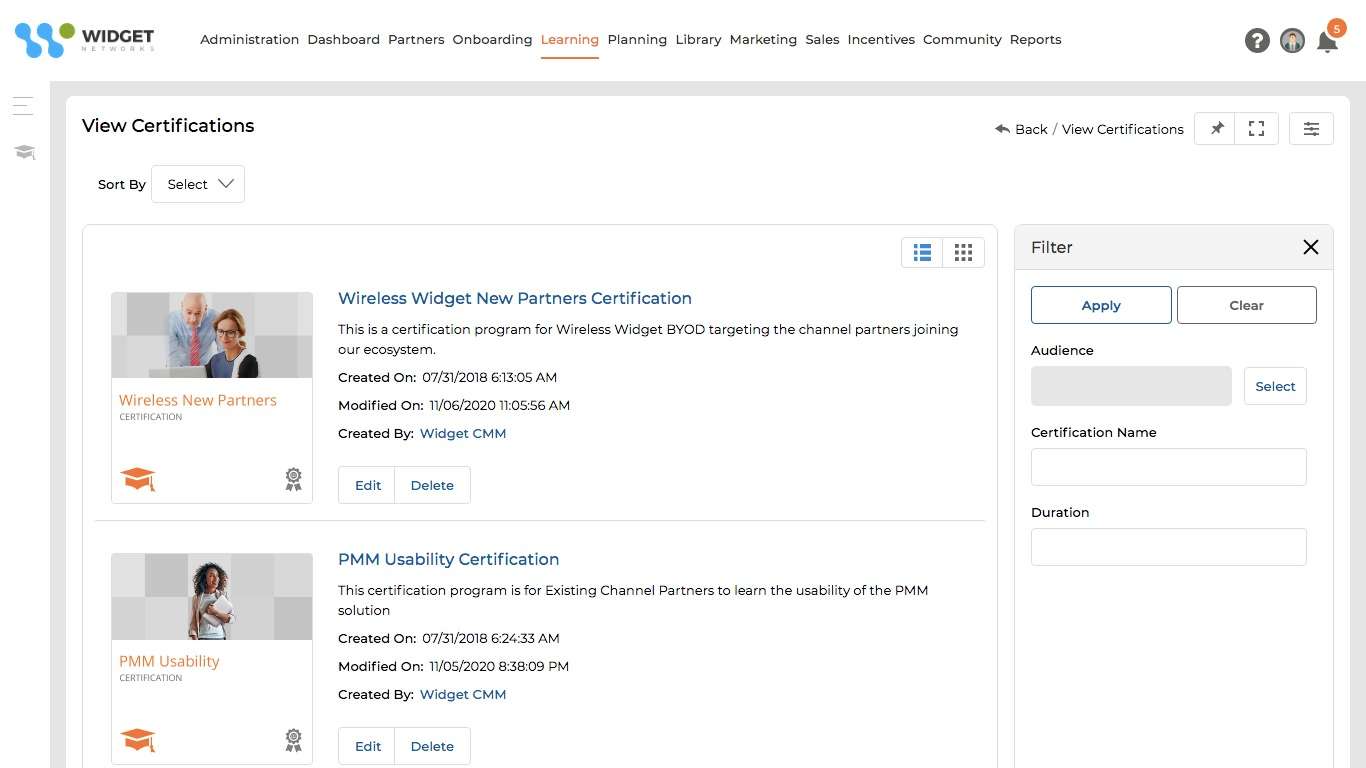Expand the page to fullscreen view
The width and height of the screenshot is (1366, 768).
click(1256, 128)
